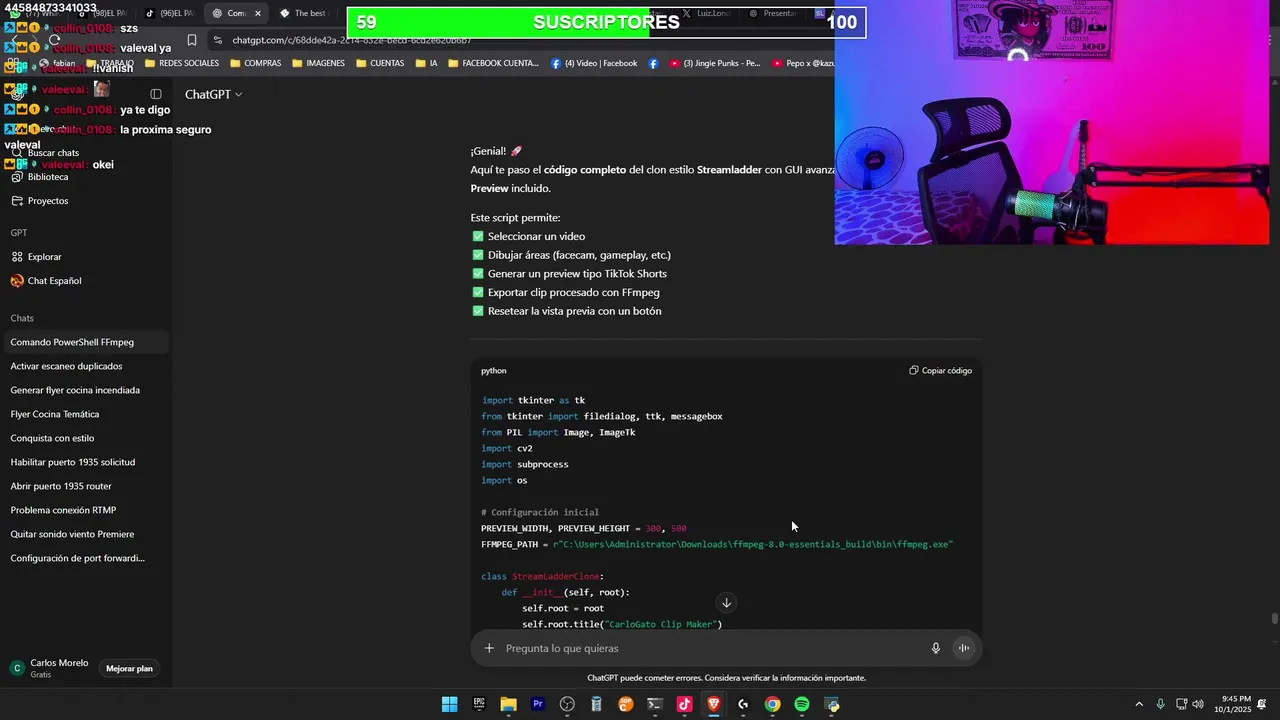
Task: Switch to 'The best' browser tab
Action: 303,14
